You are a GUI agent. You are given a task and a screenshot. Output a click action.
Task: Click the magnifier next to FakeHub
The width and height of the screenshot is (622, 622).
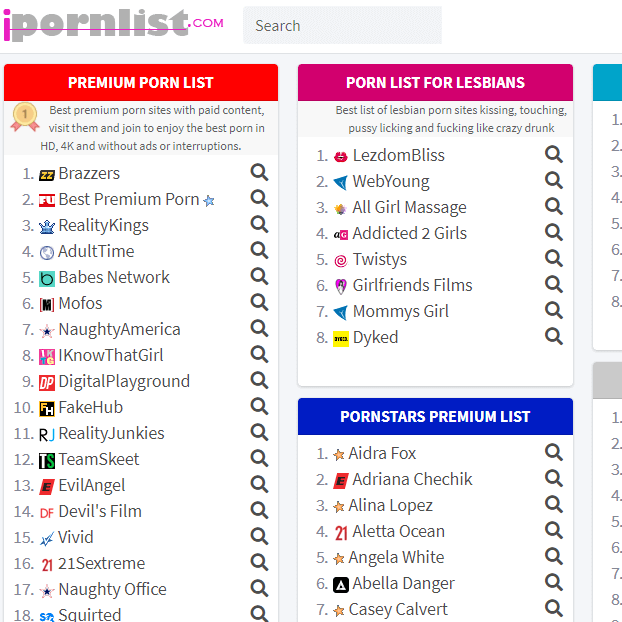click(x=259, y=407)
